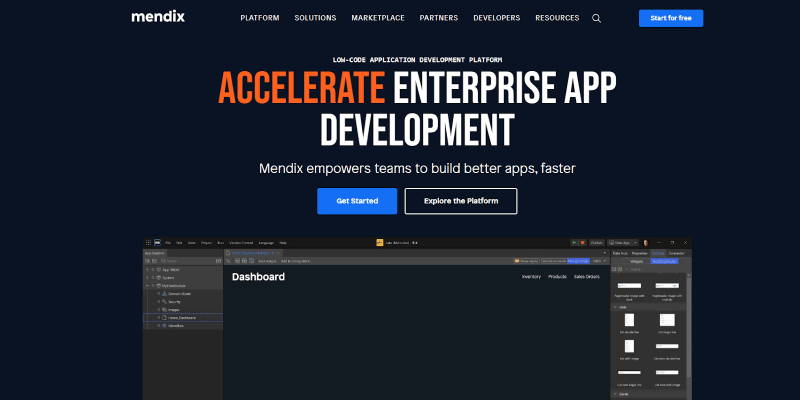Click the yellow app icon in title bar
Viewport: 800px width, 400px height.
(x=380, y=243)
